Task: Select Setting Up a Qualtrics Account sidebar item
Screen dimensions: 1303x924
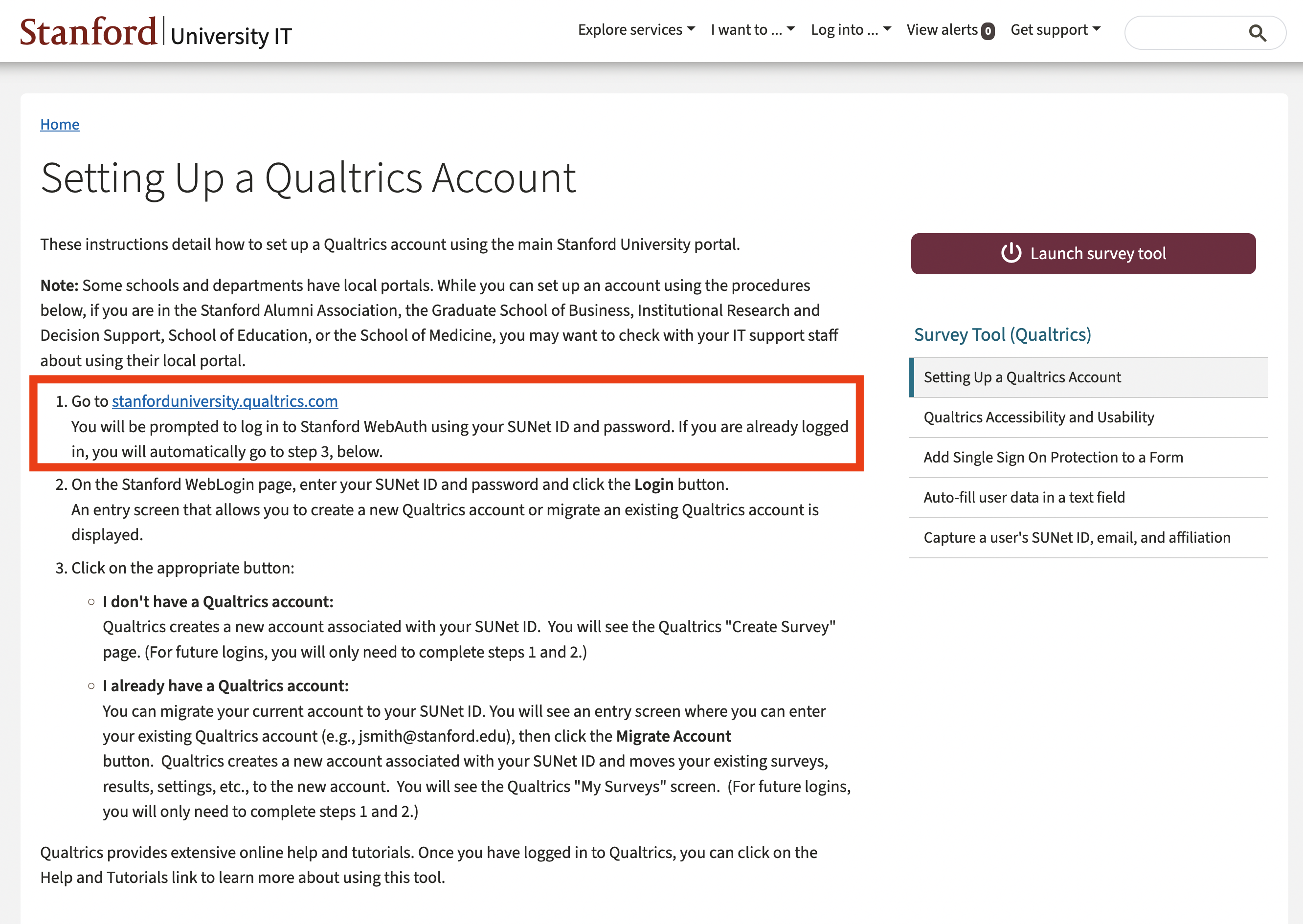Action: (x=1022, y=377)
